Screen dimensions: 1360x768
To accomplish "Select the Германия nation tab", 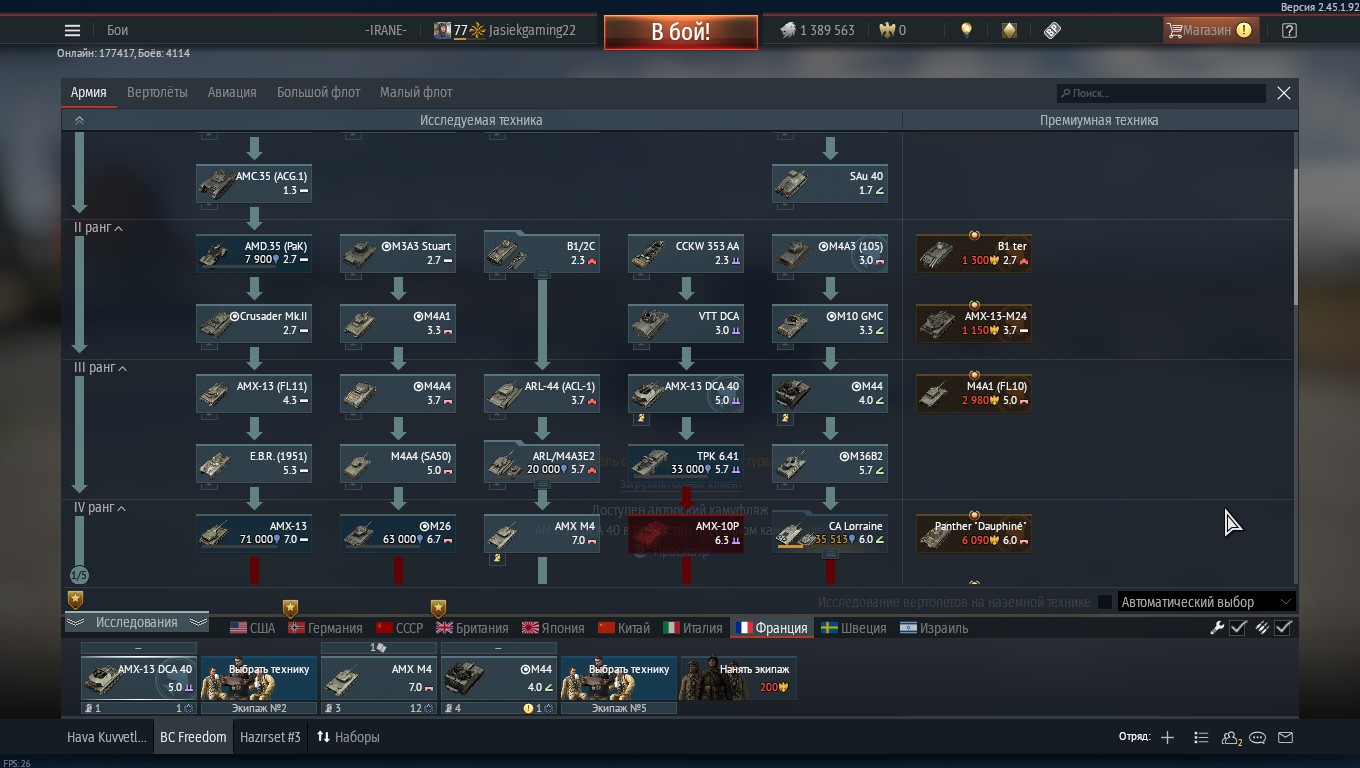I will click(x=325, y=628).
